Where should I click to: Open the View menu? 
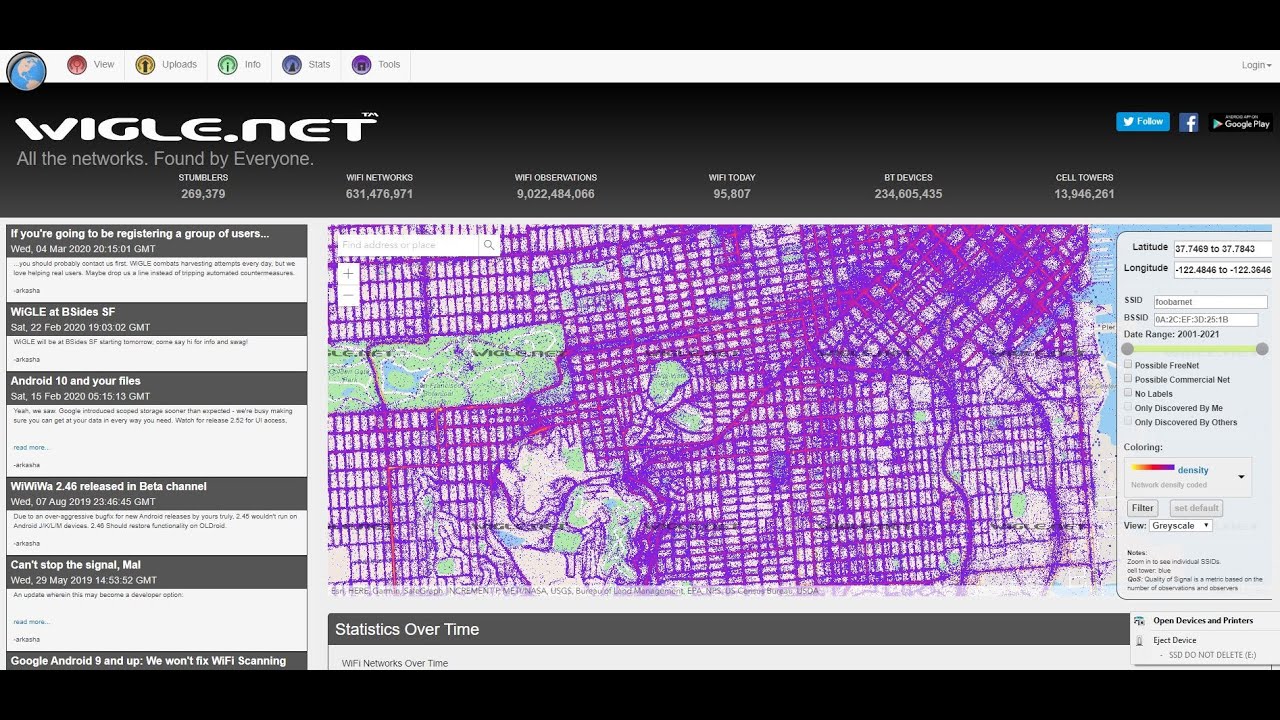(x=91, y=65)
